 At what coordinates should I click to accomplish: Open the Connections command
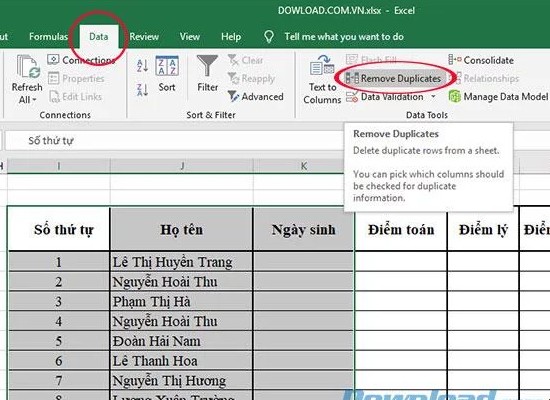[x=81, y=60]
